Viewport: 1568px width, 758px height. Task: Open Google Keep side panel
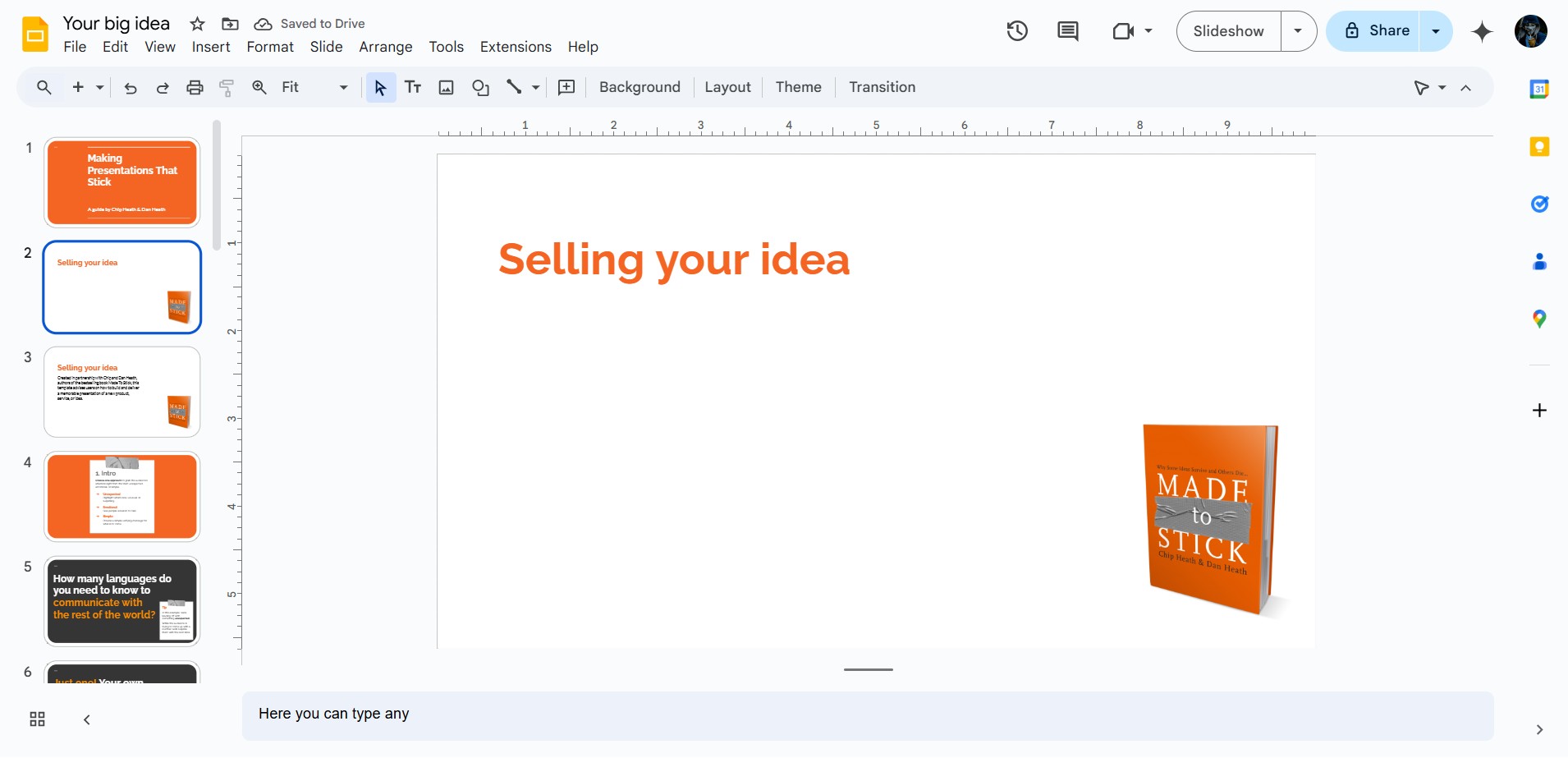coord(1539,147)
